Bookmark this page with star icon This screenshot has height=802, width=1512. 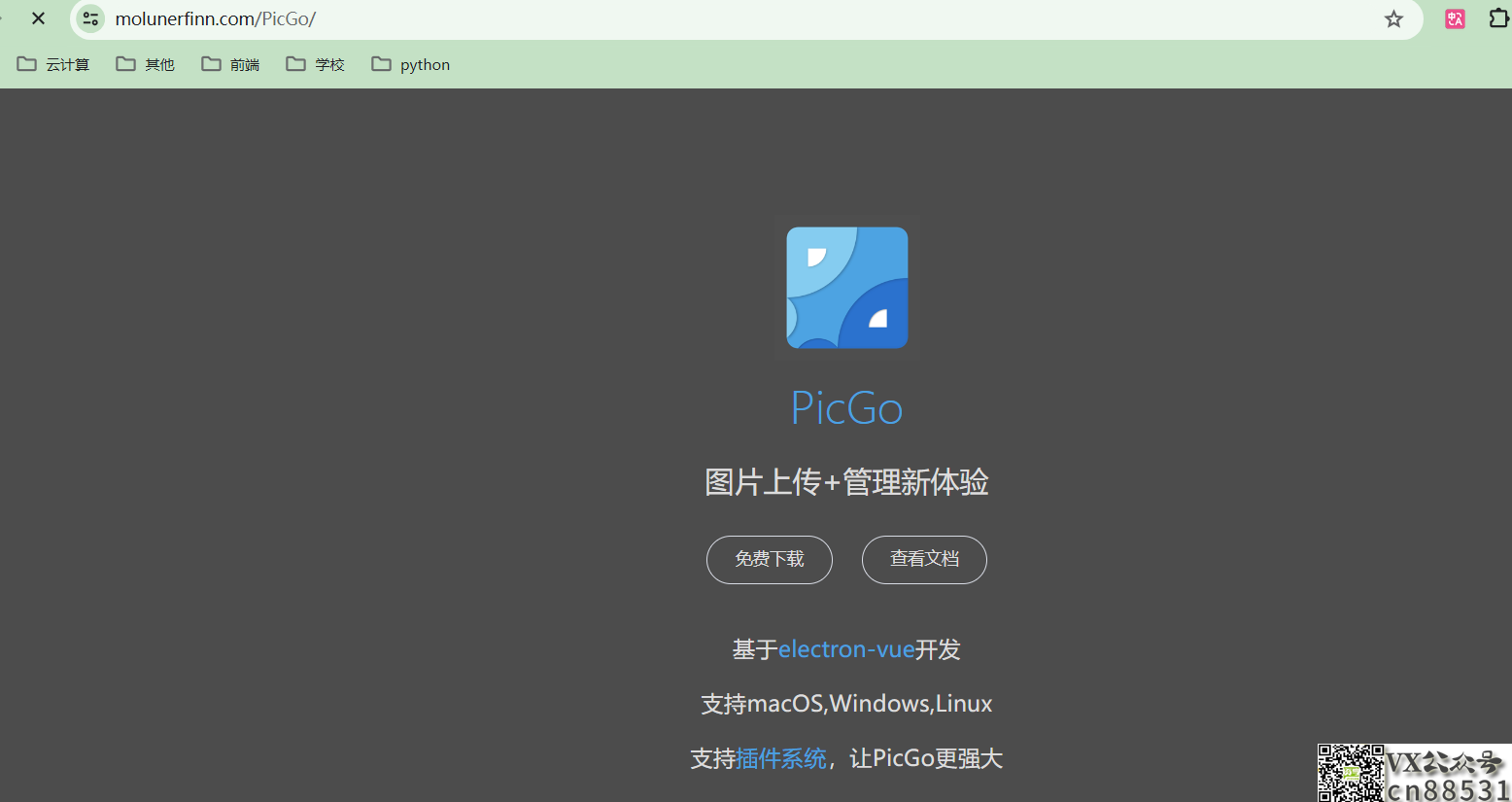pyautogui.click(x=1393, y=18)
